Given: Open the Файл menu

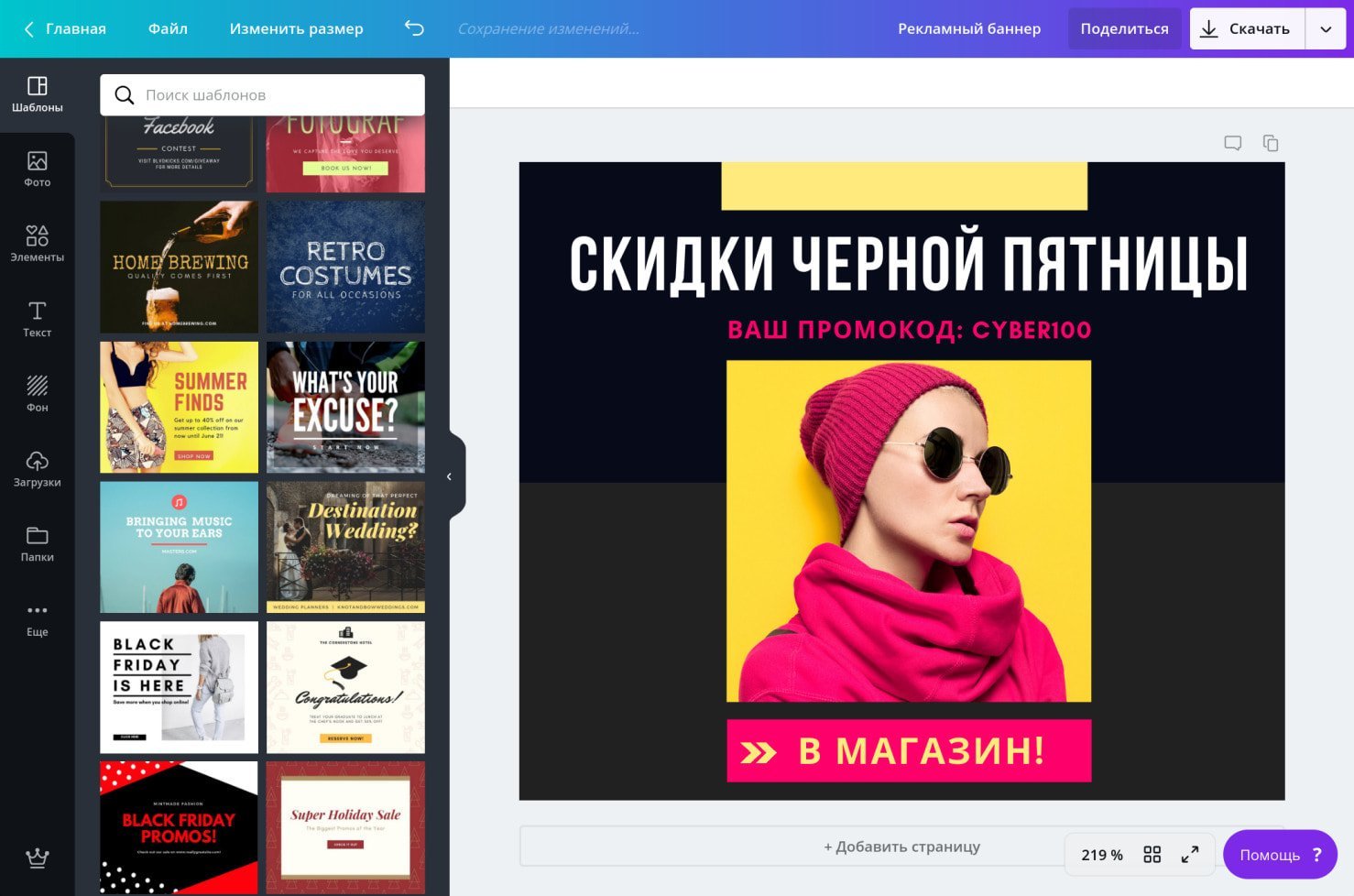Looking at the screenshot, I should 167,28.
